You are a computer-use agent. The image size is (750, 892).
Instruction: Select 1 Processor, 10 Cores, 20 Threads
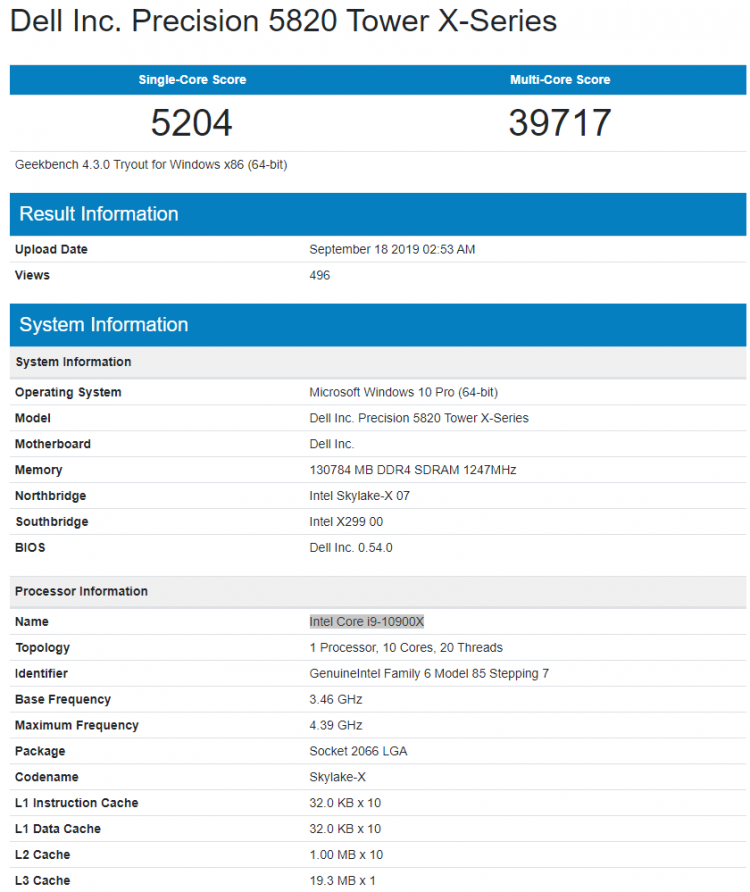coord(406,647)
